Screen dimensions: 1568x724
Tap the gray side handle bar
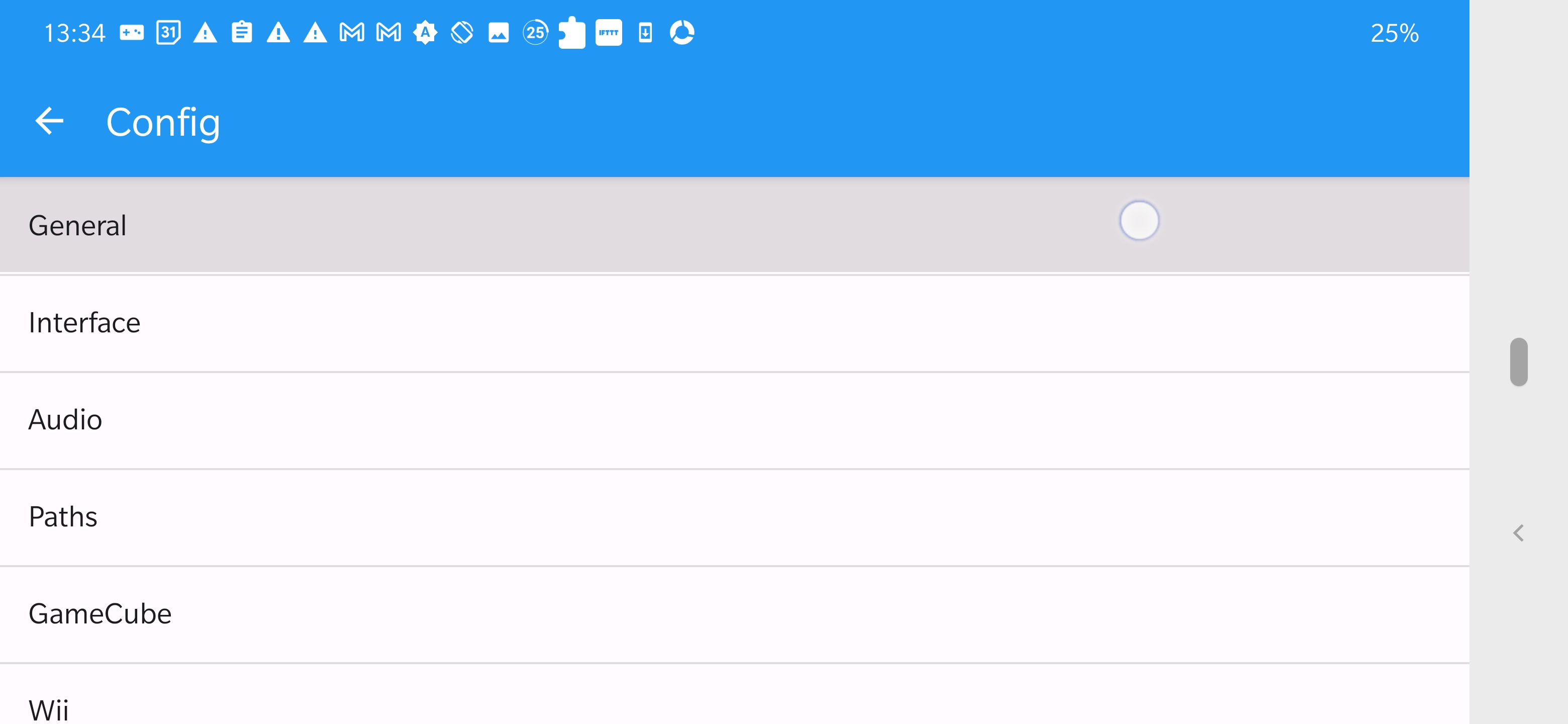click(x=1518, y=361)
